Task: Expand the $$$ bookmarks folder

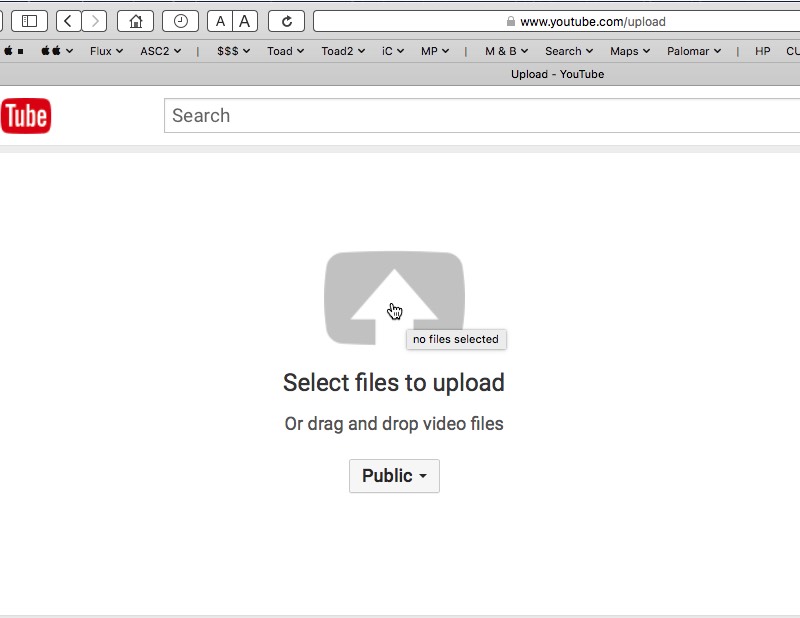Action: 233,51
